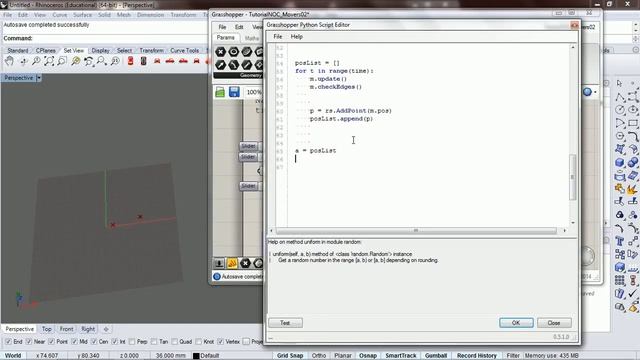This screenshot has height=360, width=640.
Task: Open the Grasshopper Params tab
Action: point(226,38)
